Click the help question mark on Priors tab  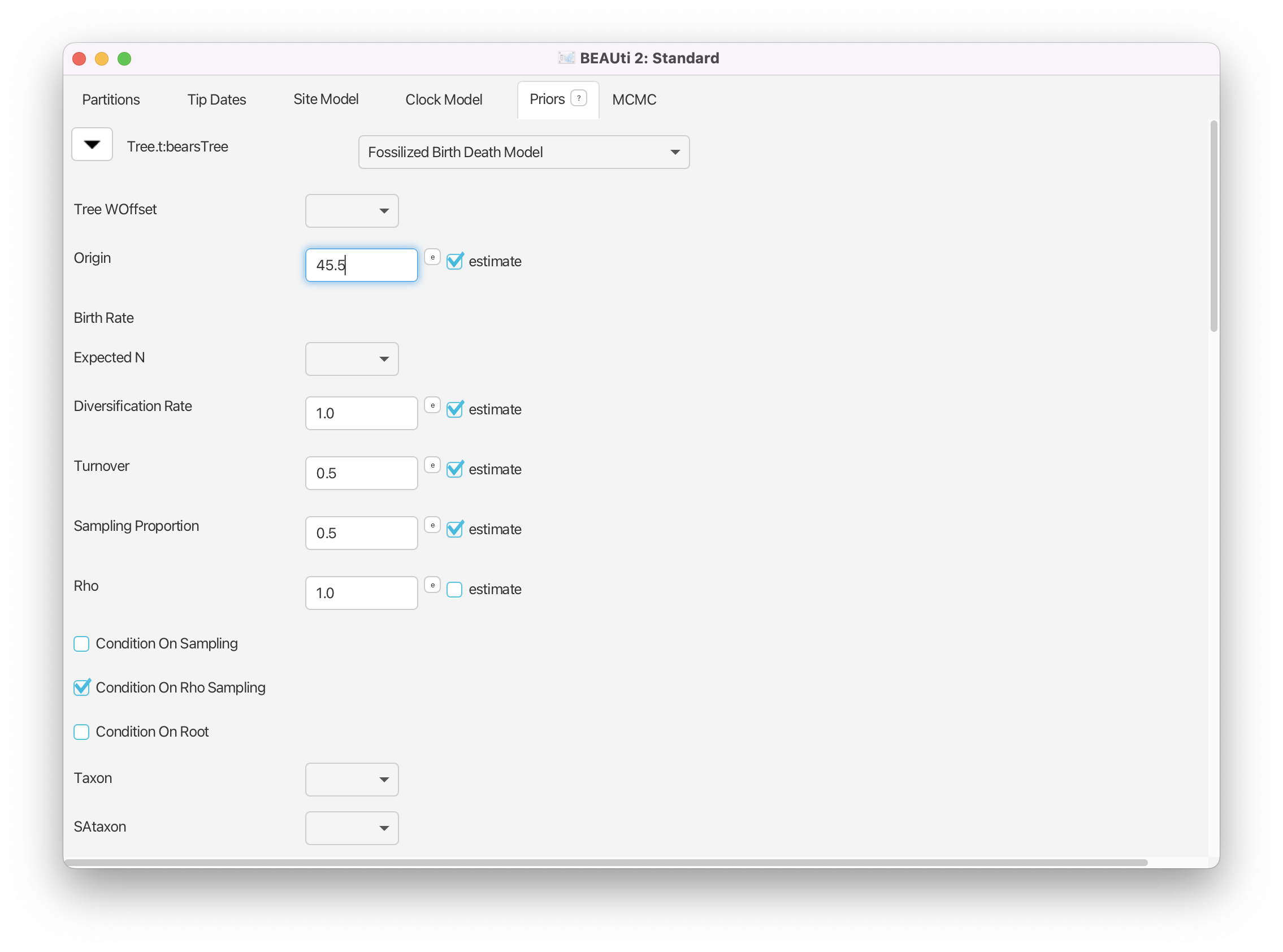pos(578,98)
